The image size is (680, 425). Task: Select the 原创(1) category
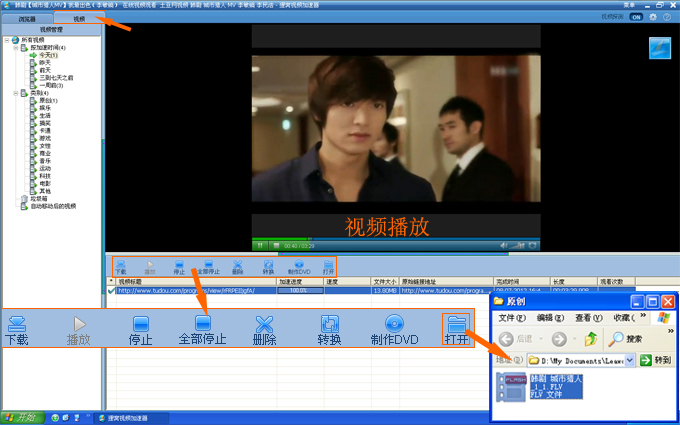point(49,101)
